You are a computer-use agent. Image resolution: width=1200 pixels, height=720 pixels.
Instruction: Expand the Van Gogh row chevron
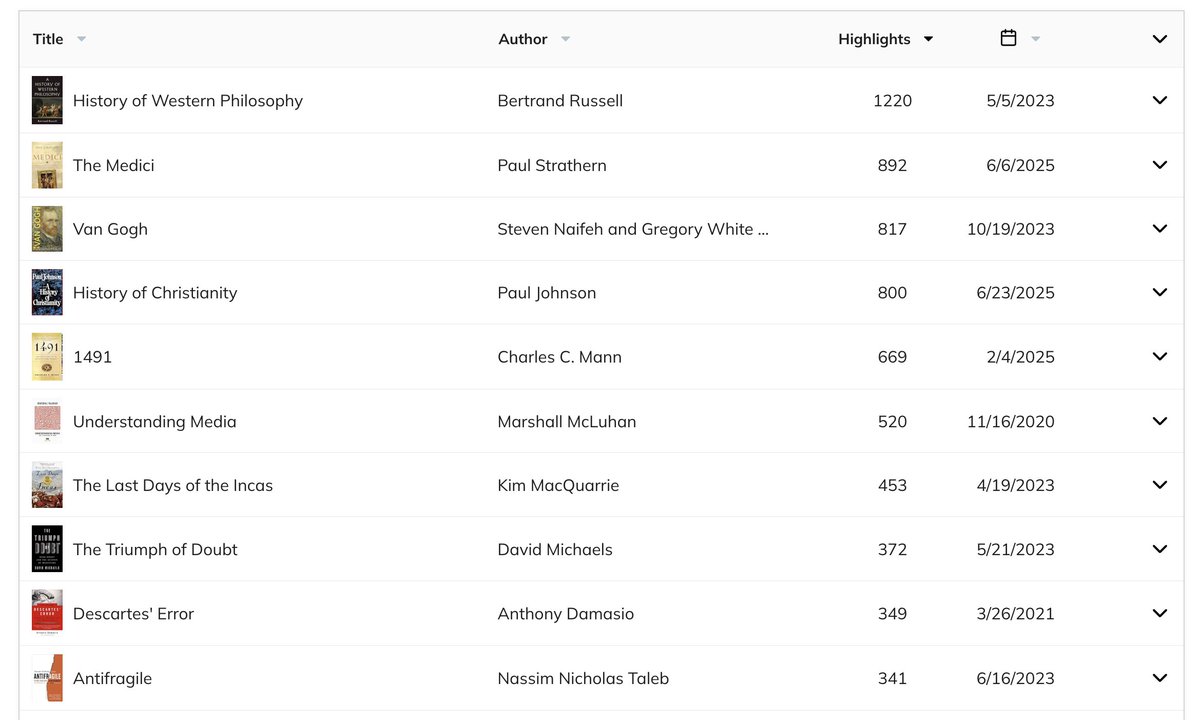(x=1160, y=229)
